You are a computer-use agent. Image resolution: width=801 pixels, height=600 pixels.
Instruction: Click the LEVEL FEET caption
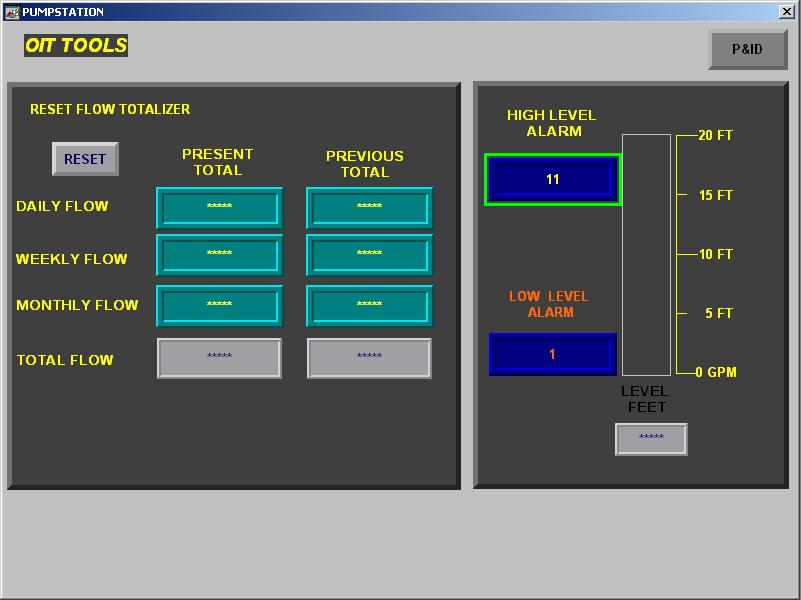point(645,399)
